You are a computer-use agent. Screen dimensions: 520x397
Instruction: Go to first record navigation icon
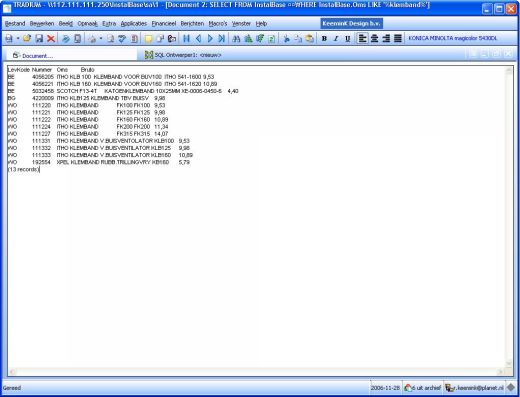186,39
